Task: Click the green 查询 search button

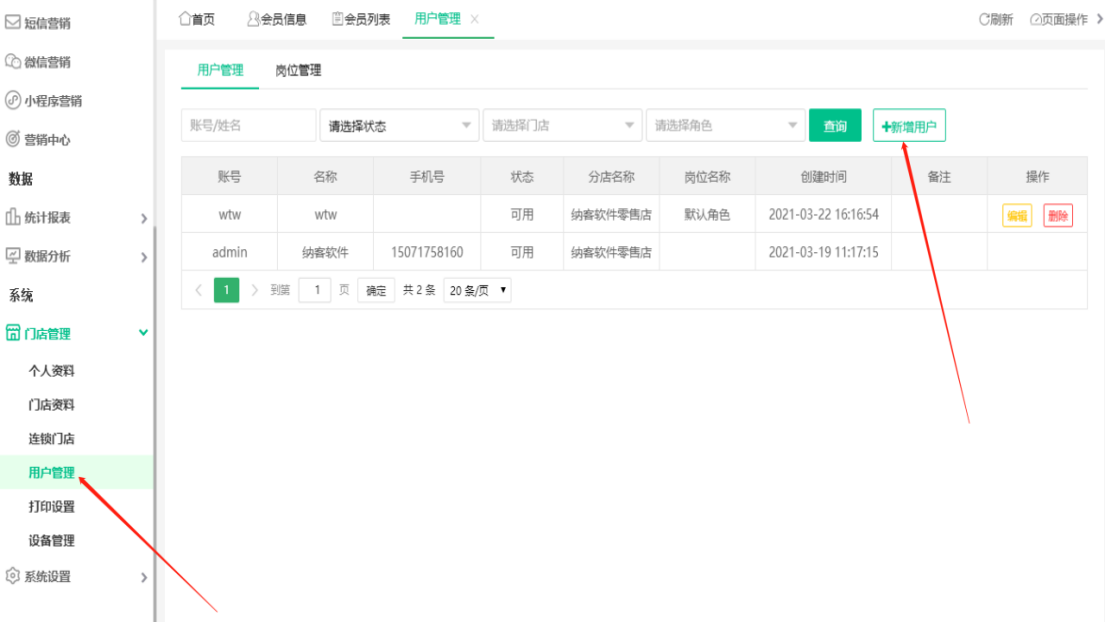Action: pyautogui.click(x=835, y=125)
